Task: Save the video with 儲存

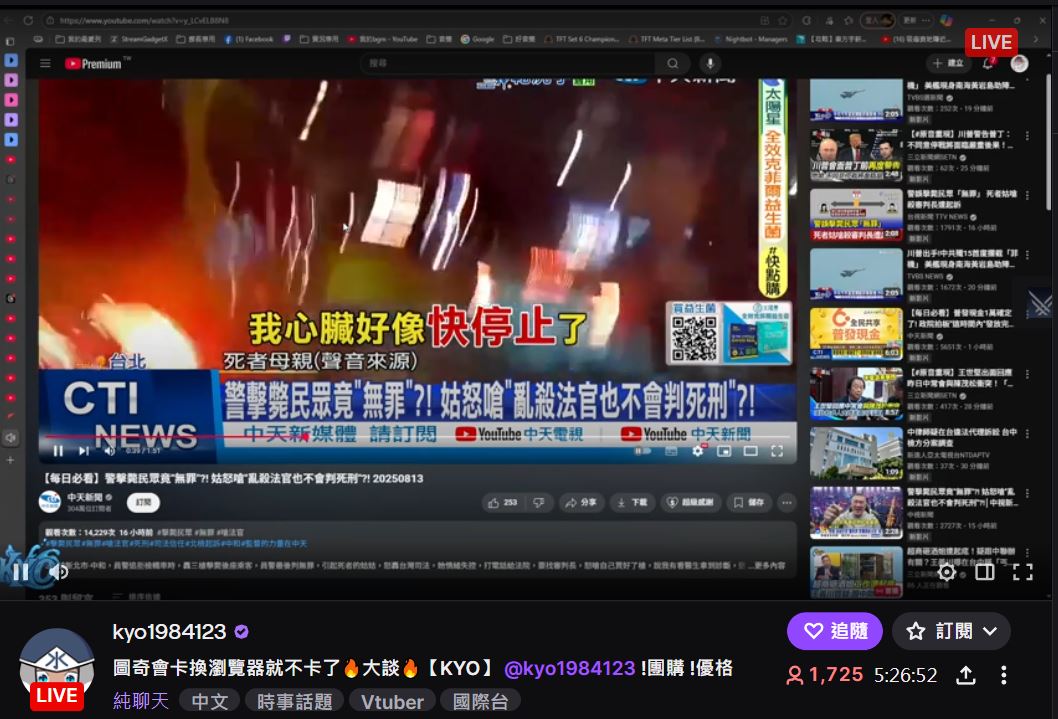Action: 749,502
